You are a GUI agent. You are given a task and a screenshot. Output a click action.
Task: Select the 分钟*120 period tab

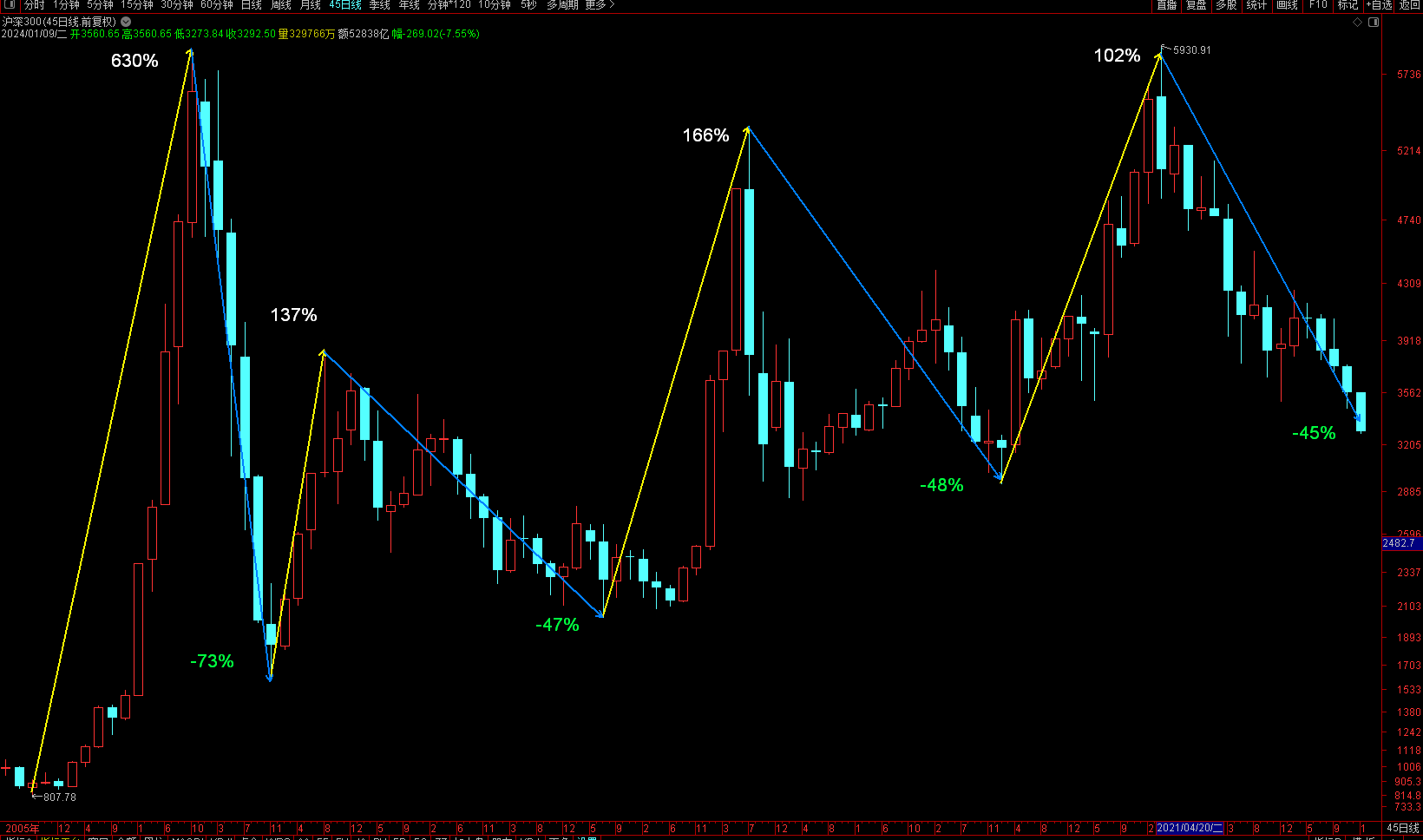point(449,4)
